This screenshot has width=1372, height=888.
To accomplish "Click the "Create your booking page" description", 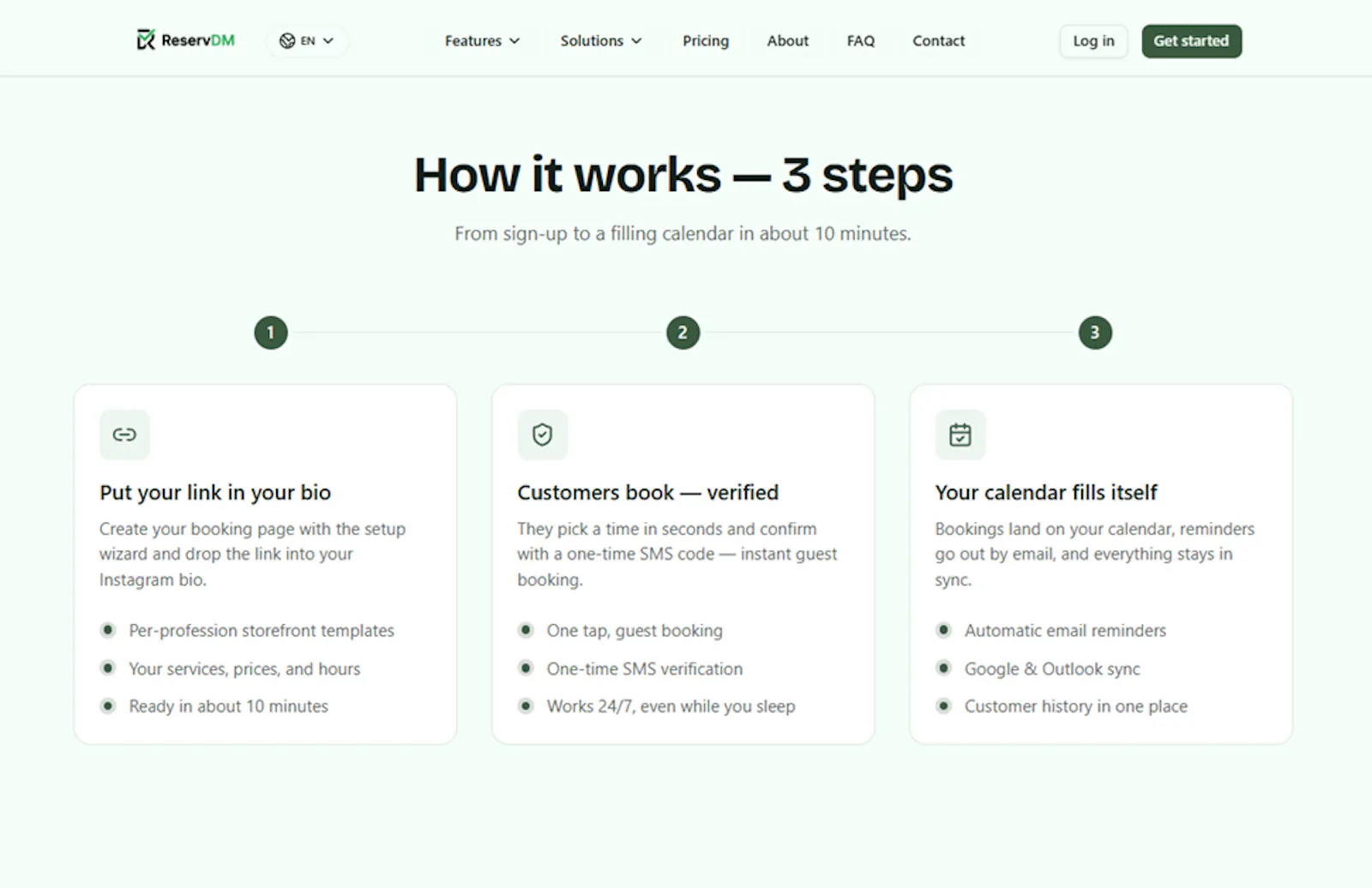I will point(252,554).
